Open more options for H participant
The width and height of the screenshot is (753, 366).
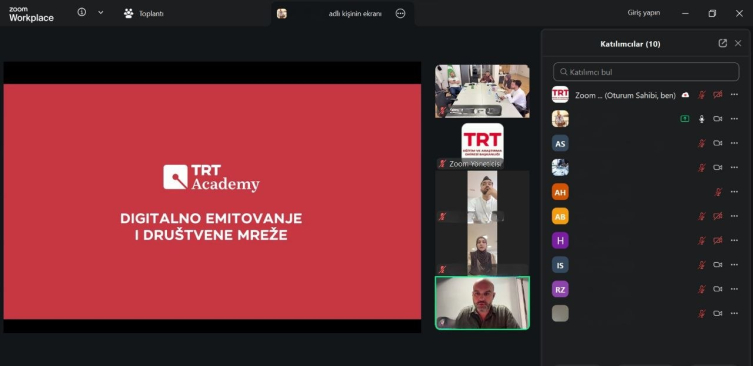tap(734, 240)
